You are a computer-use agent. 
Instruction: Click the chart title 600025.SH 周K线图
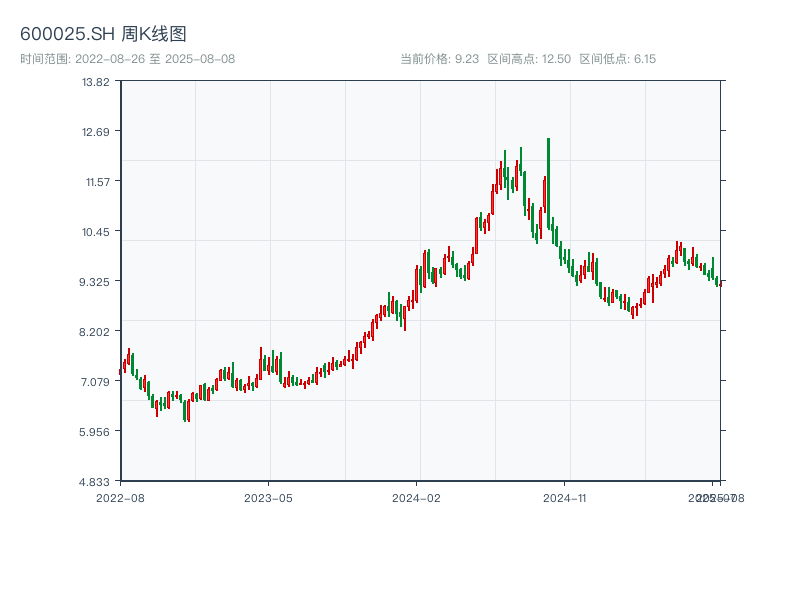coord(103,34)
